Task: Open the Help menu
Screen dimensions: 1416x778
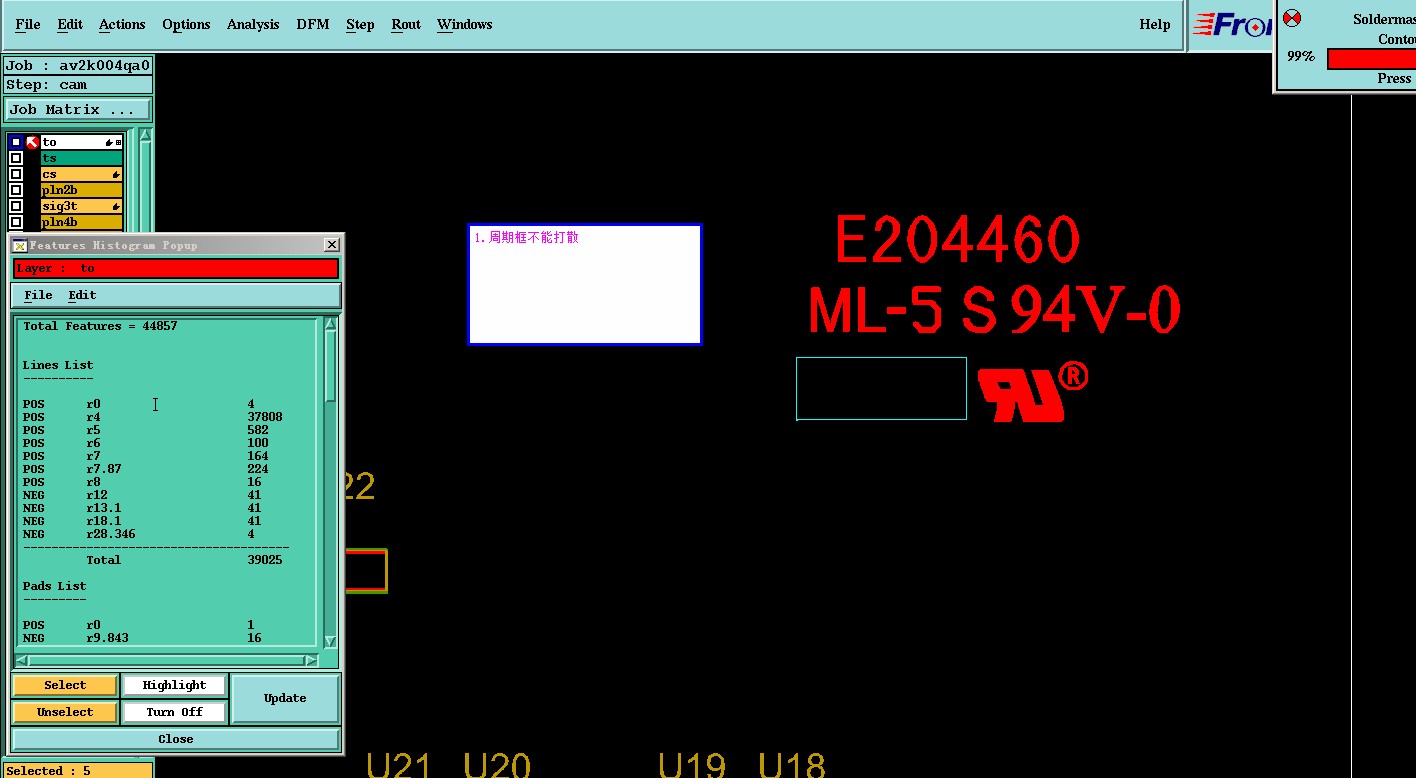Action: tap(1155, 24)
